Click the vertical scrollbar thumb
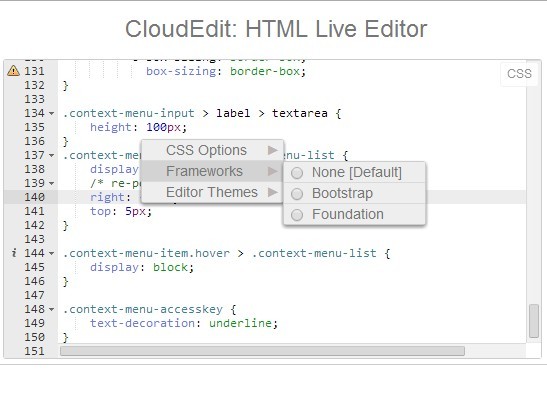Image resolution: width=547 pixels, height=410 pixels. (534, 321)
